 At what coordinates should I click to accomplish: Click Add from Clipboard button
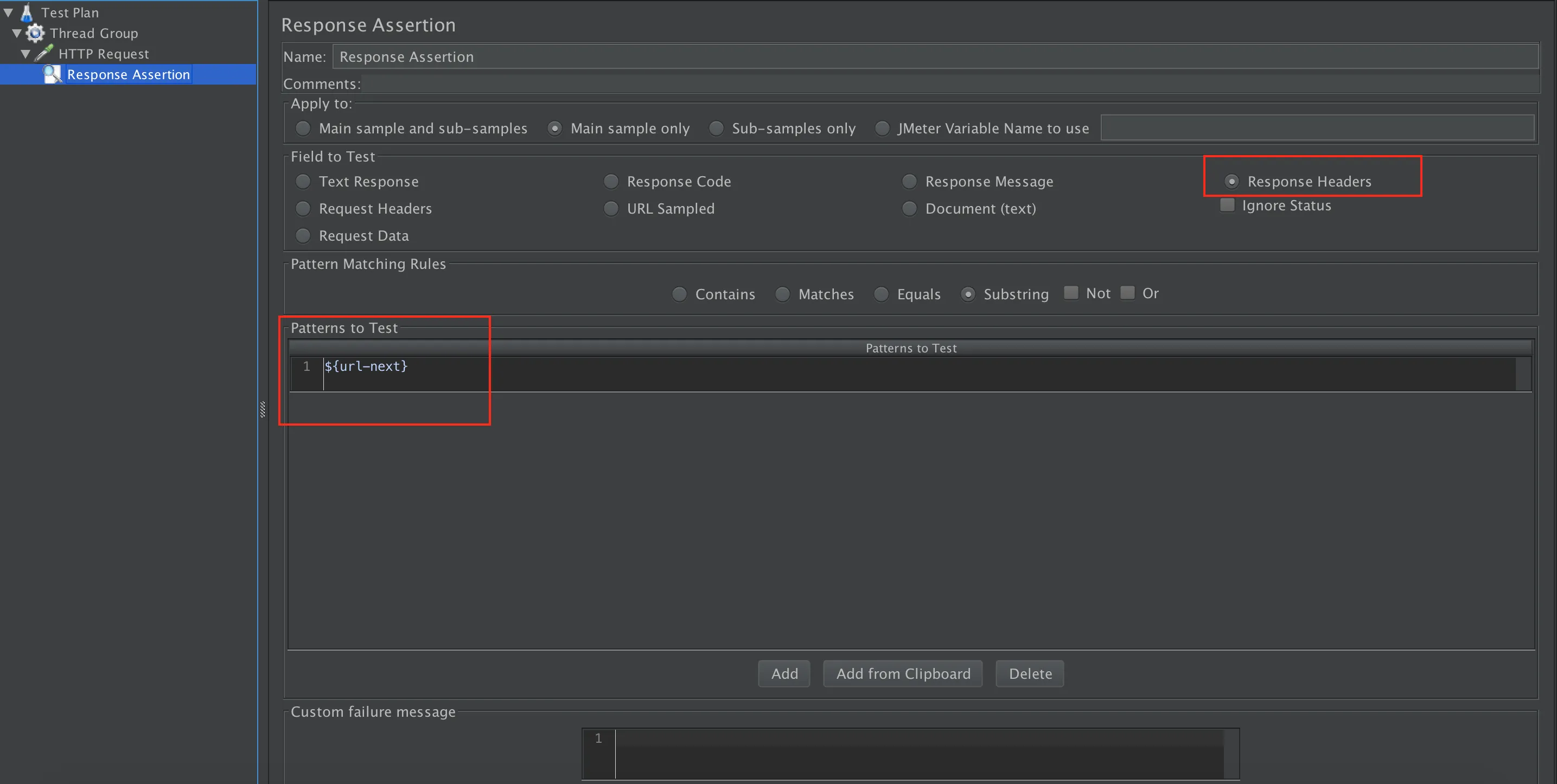[x=902, y=673]
